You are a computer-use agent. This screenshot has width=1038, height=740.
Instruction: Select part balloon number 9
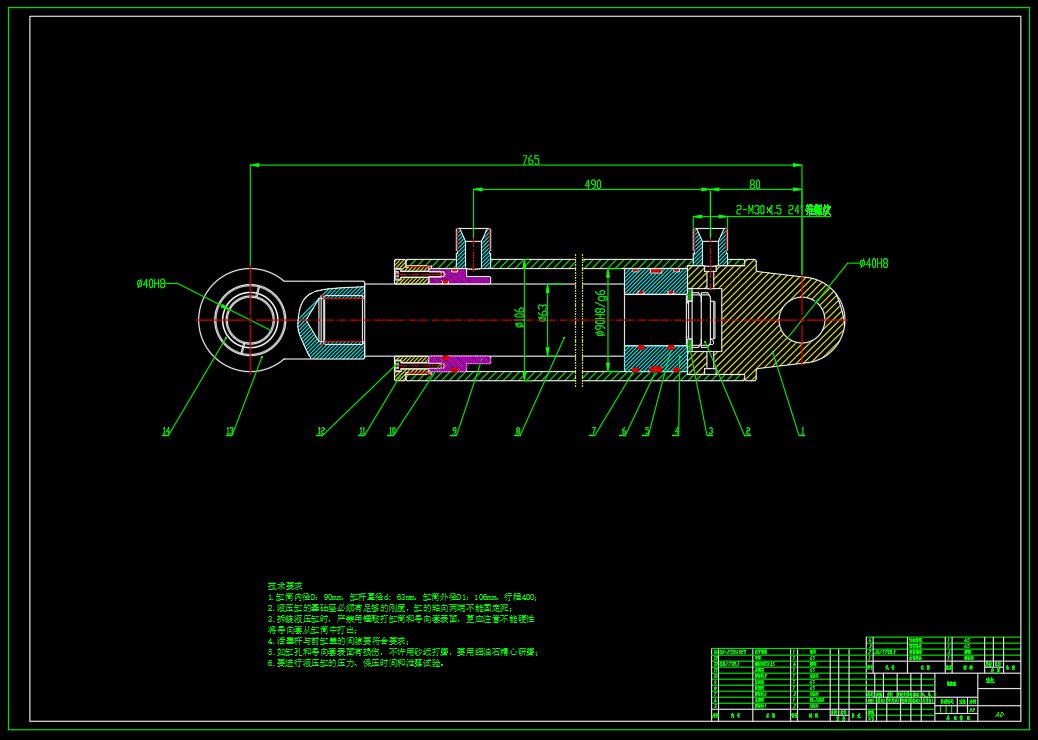coord(454,432)
